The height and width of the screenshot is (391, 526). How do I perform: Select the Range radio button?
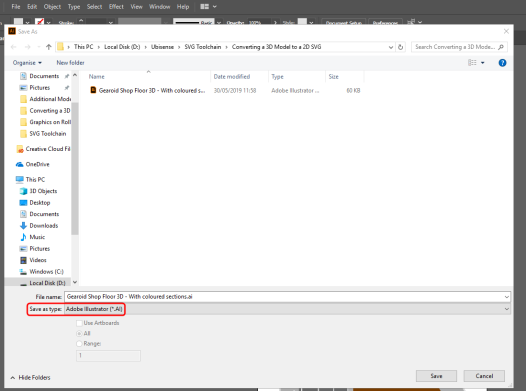[80, 344]
